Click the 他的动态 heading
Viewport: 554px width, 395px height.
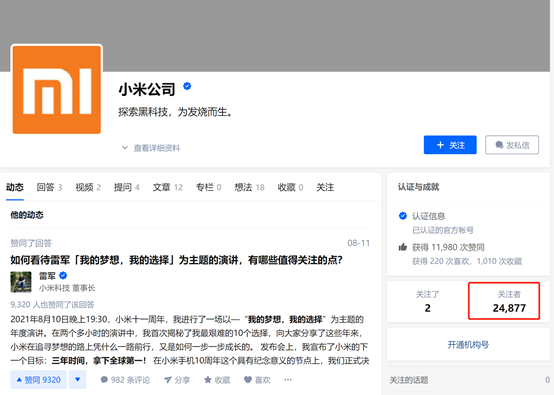27,215
